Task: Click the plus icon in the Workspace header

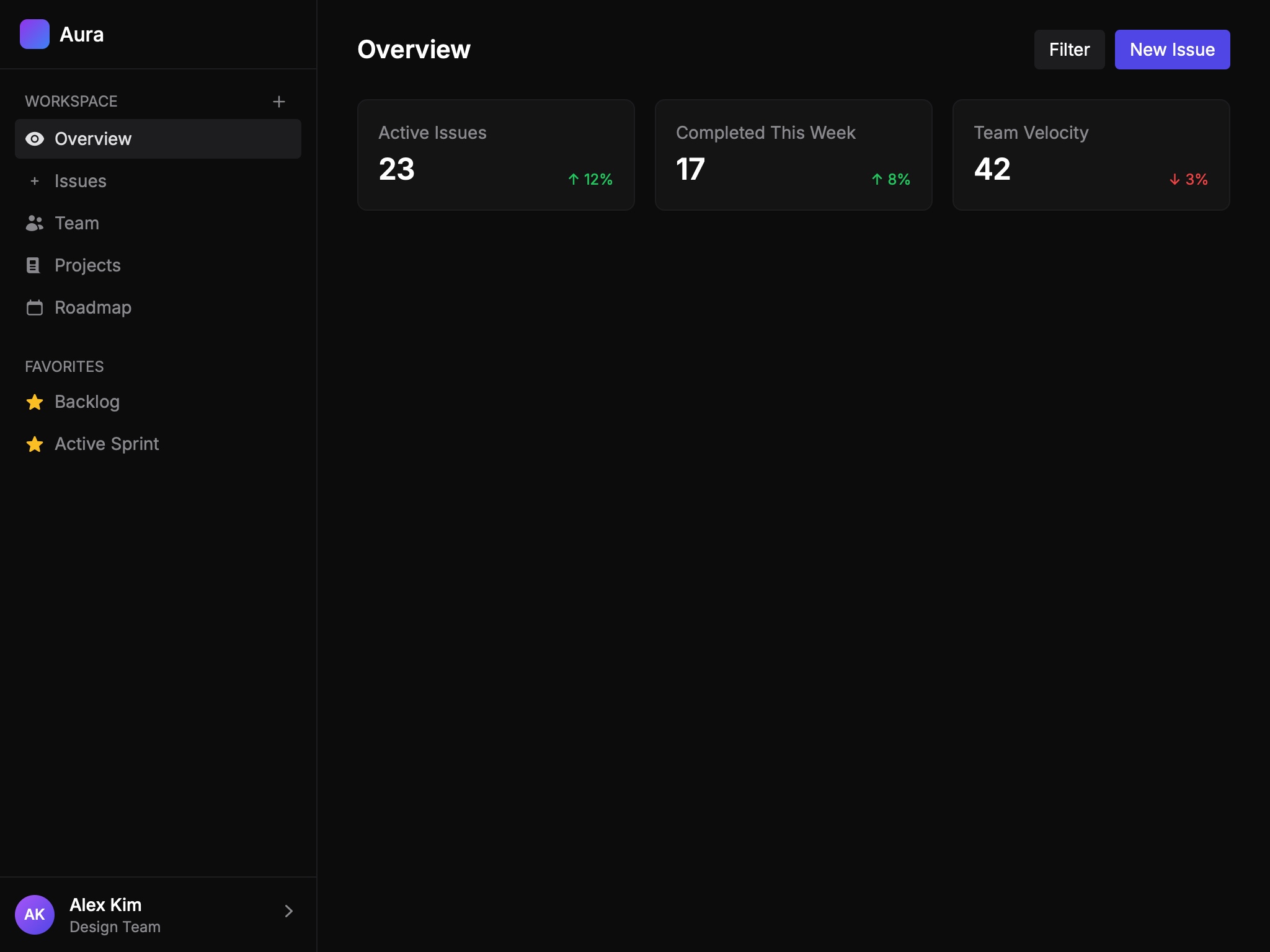Action: 279,101
